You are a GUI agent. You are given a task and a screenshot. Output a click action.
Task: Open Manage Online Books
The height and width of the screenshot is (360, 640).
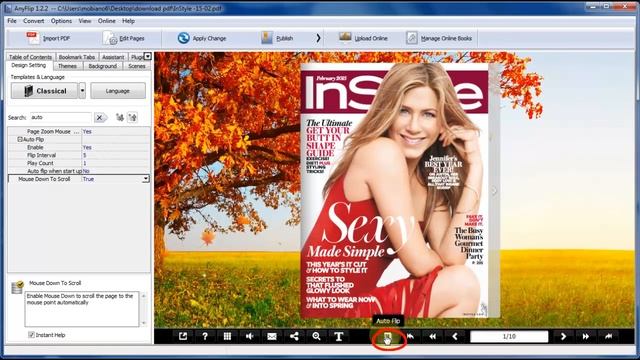439,38
